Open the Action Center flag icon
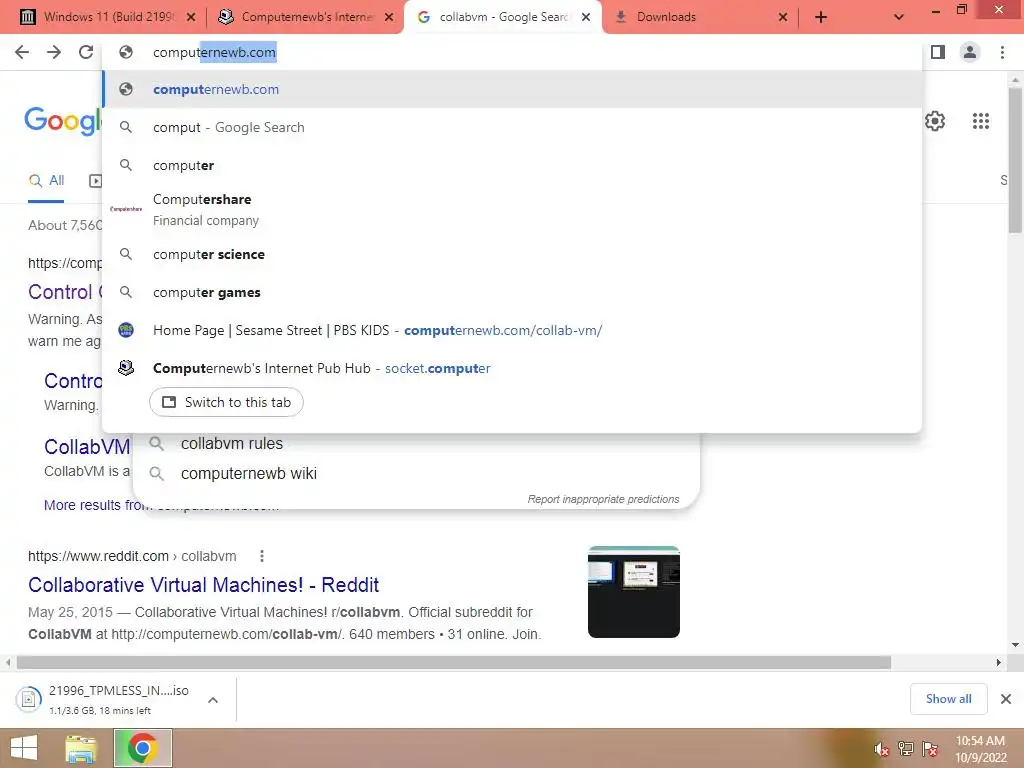This screenshot has width=1024, height=768. coord(930,749)
